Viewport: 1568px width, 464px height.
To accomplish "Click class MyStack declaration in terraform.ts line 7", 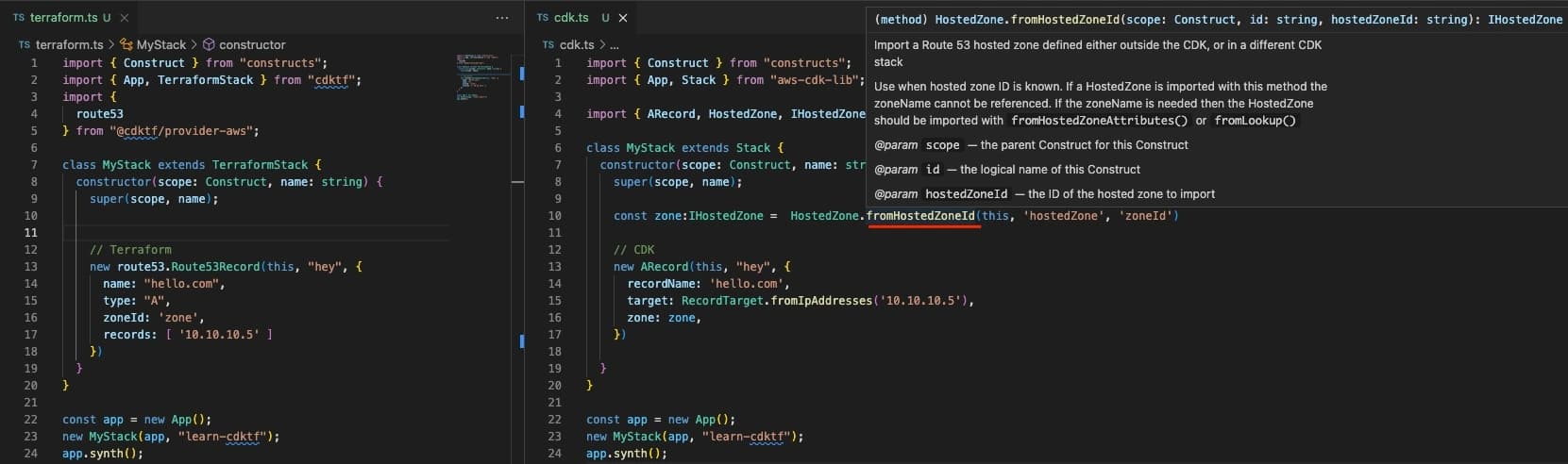I will (x=107, y=165).
